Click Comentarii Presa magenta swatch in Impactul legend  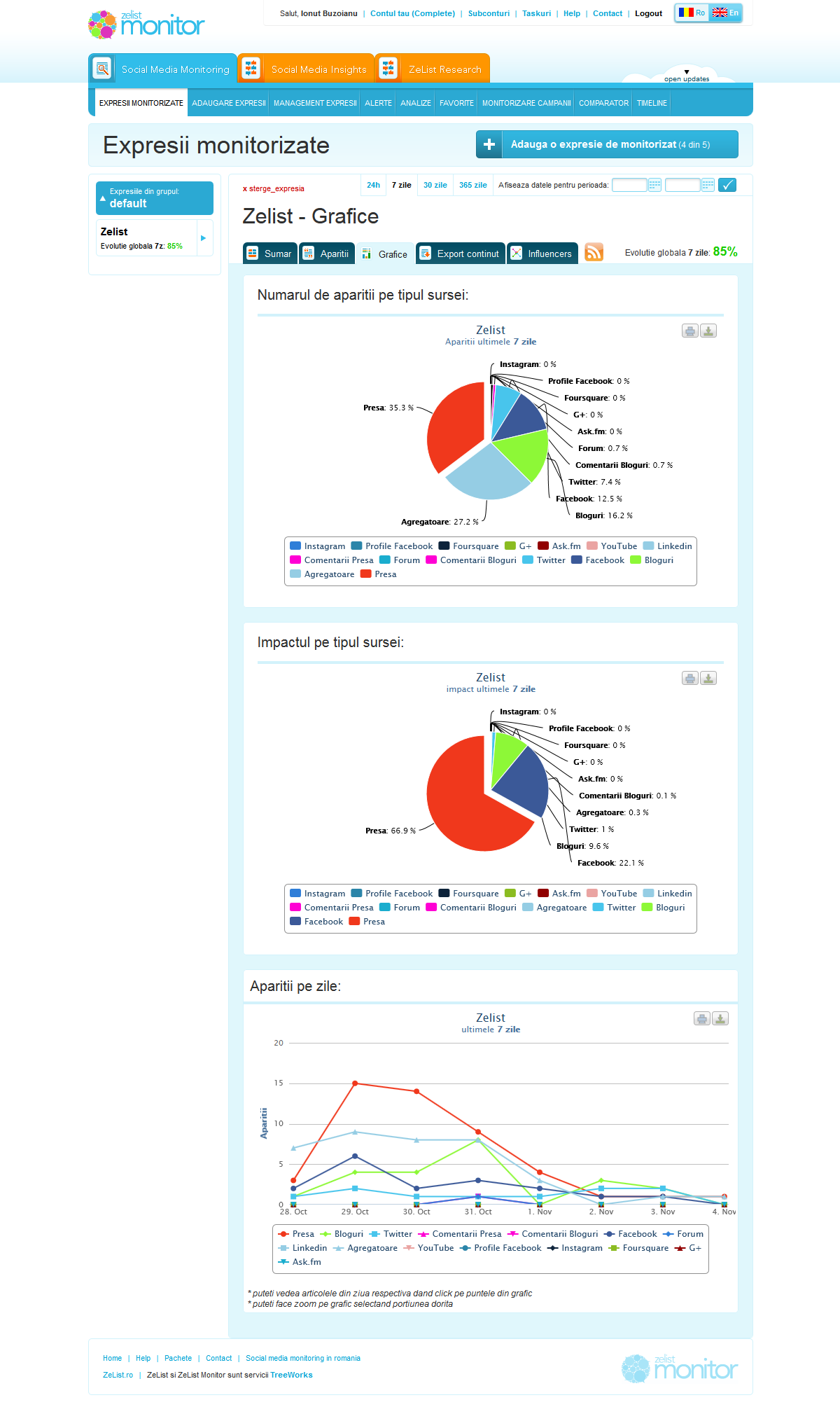[x=295, y=908]
